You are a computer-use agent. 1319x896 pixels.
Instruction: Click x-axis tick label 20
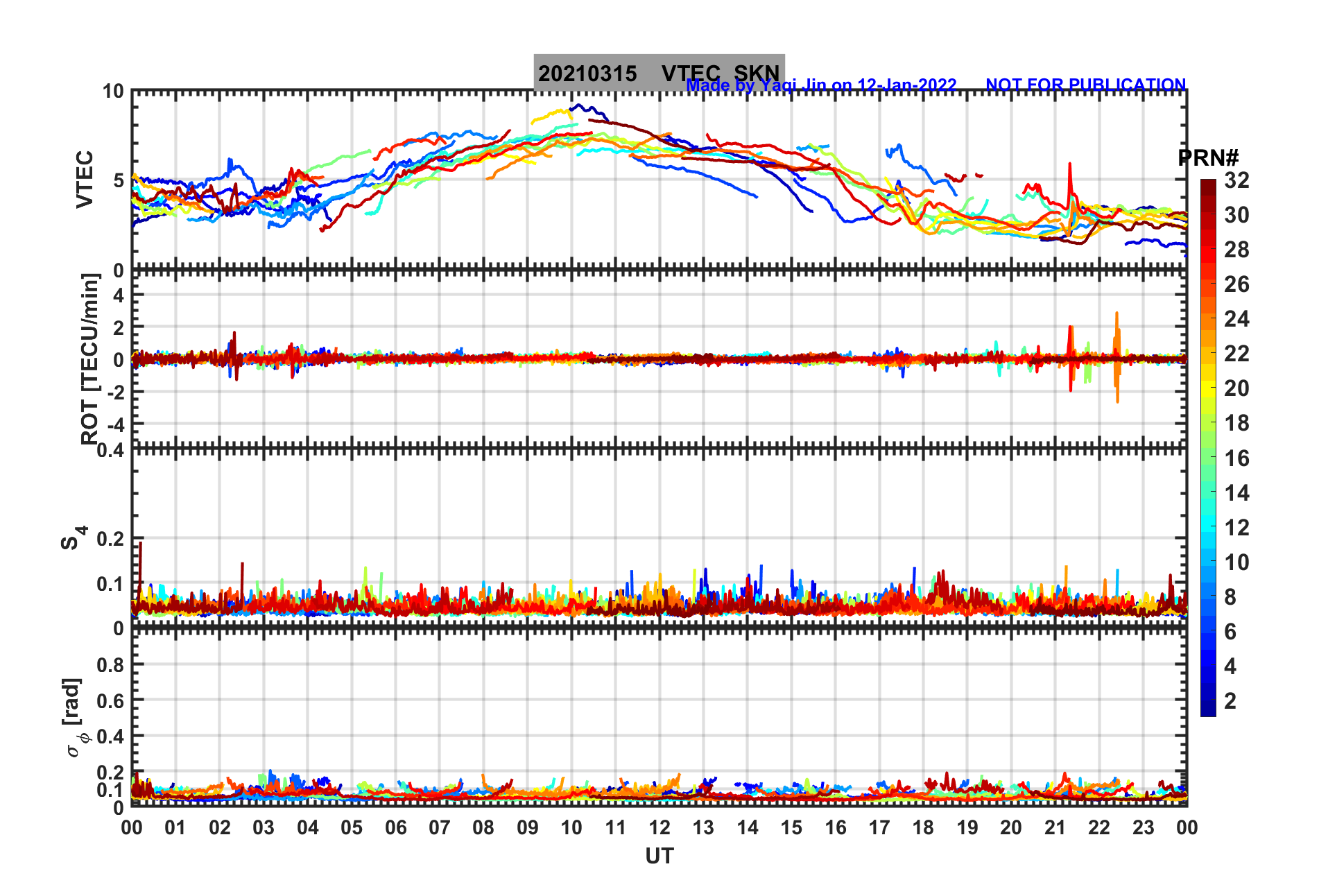point(1011,827)
